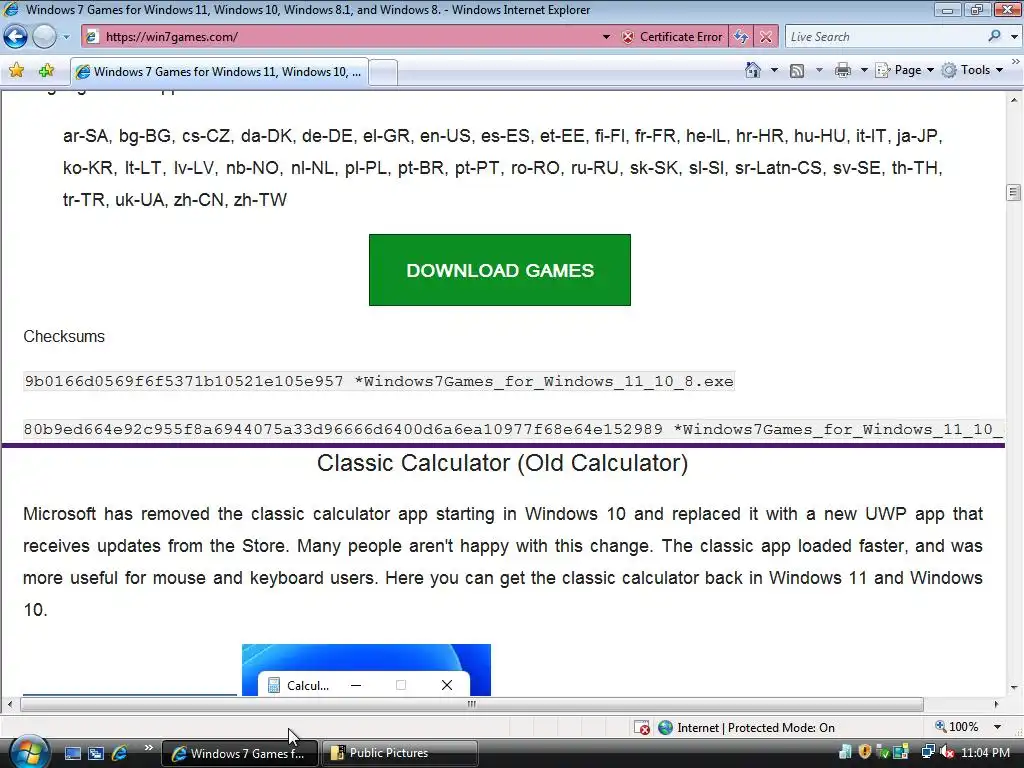Viewport: 1024px width, 768px height.
Task: Open Favorites Center star icon
Action: click(x=16, y=71)
